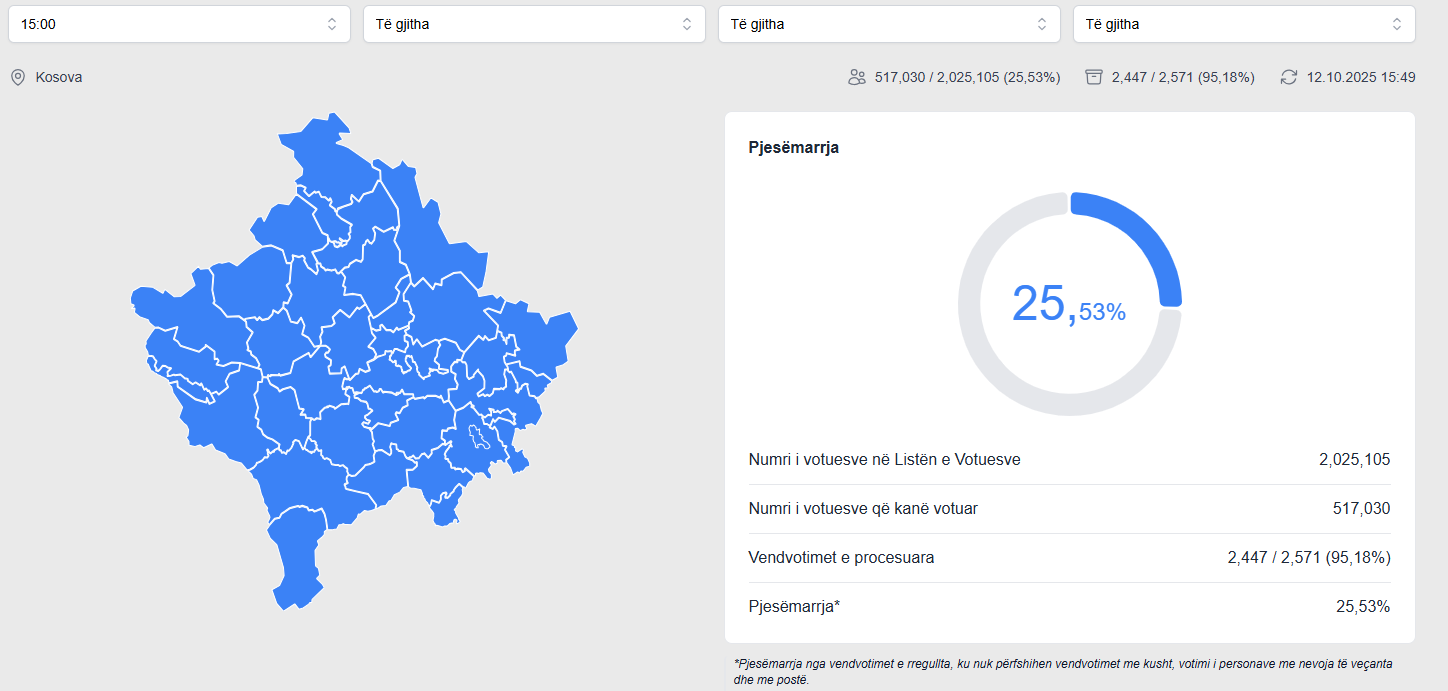Click the 12.10.2025 15:49 timestamp

1361,77
